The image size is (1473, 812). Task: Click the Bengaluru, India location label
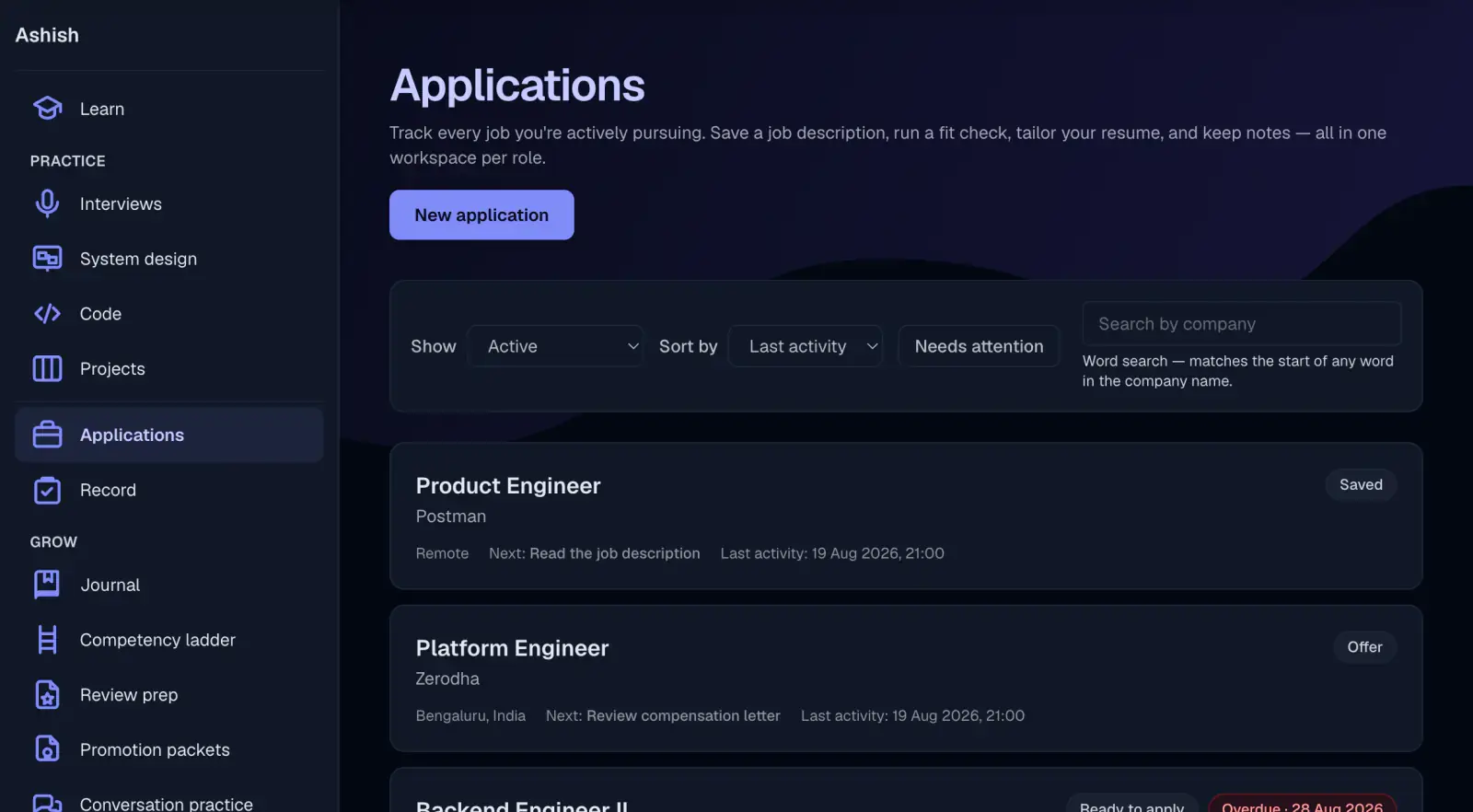click(x=470, y=715)
